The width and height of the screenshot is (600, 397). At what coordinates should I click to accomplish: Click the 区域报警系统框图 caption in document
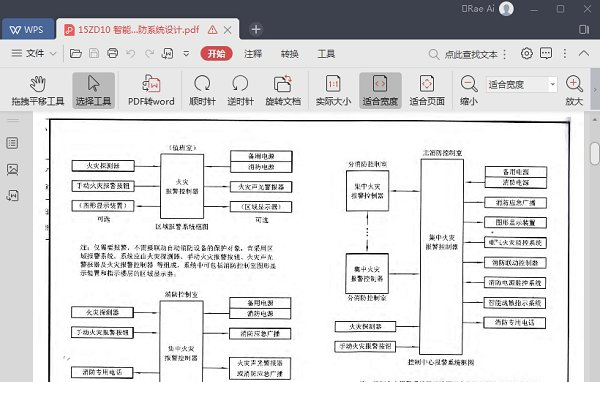pyautogui.click(x=182, y=227)
